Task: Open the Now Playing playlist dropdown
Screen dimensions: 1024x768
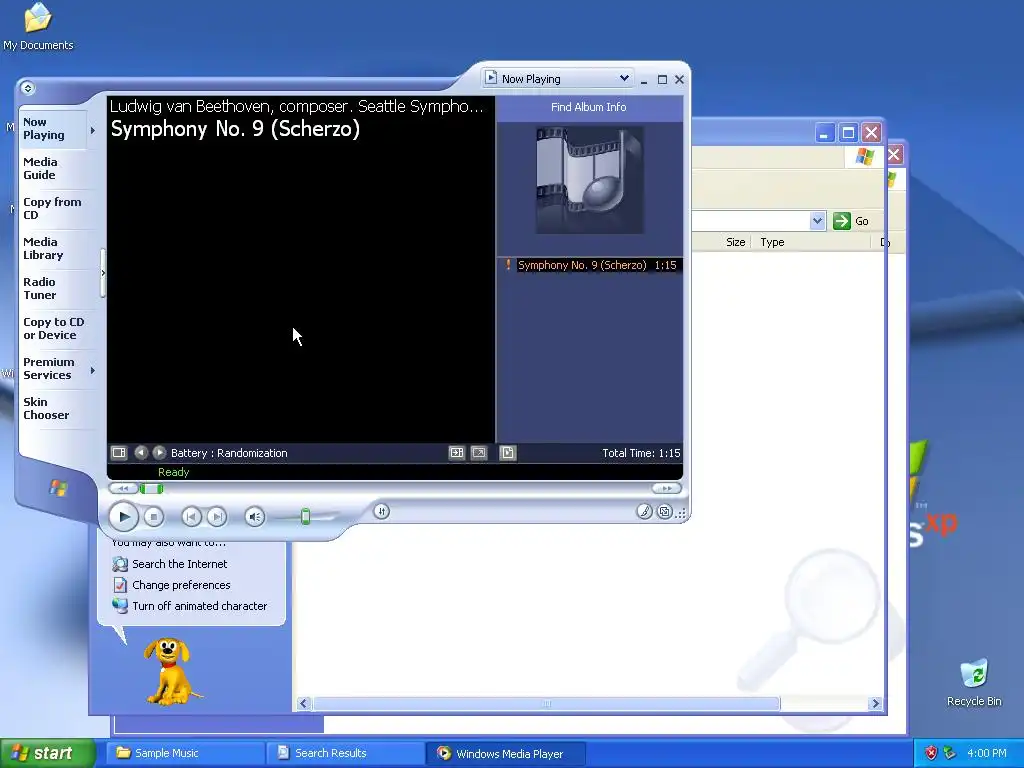Action: [624, 78]
